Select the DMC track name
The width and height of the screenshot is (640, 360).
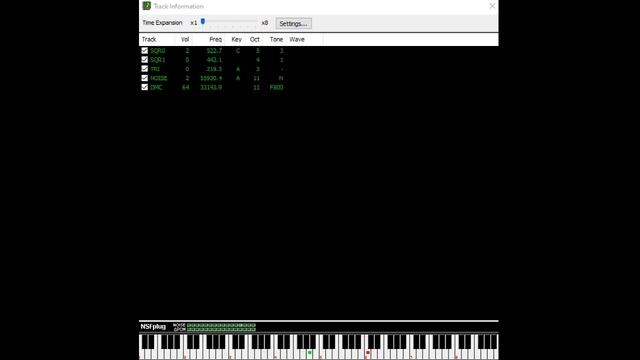(156, 87)
